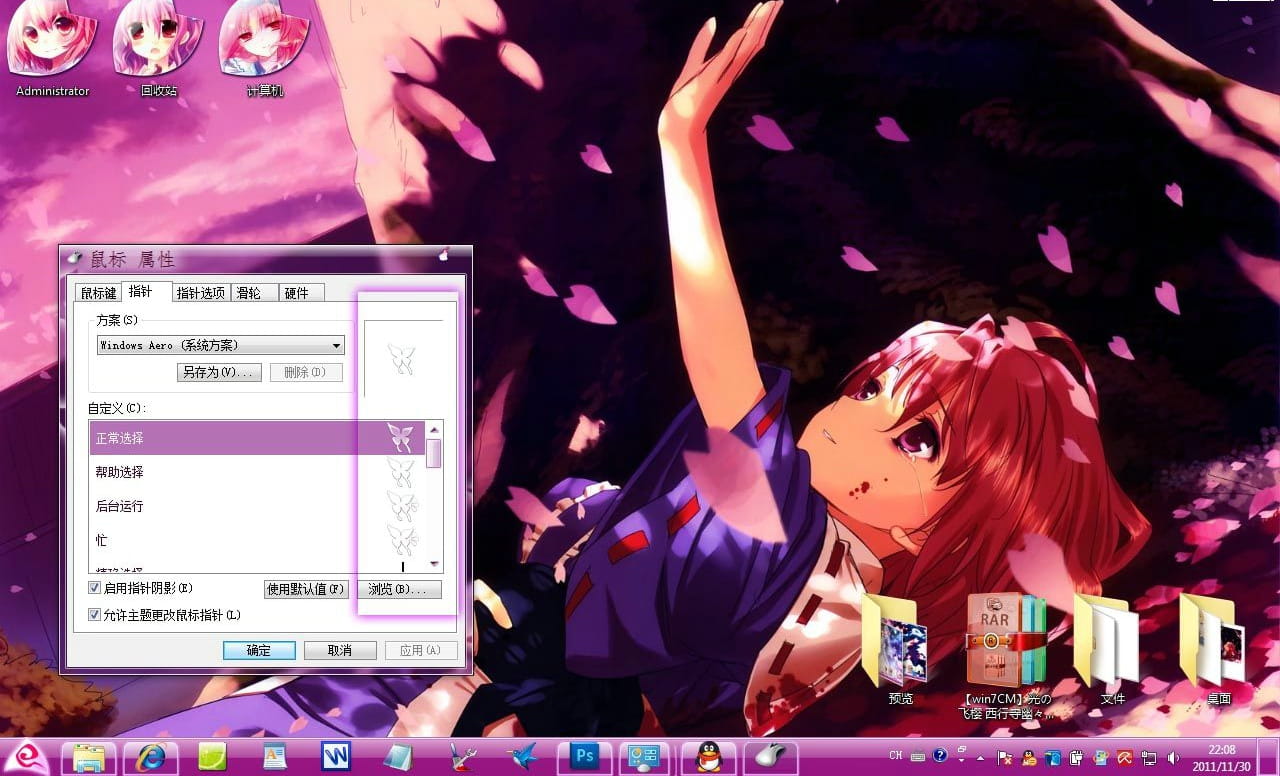Click the volume icon in the system tray
This screenshot has height=776, width=1280.
pyautogui.click(x=1172, y=757)
